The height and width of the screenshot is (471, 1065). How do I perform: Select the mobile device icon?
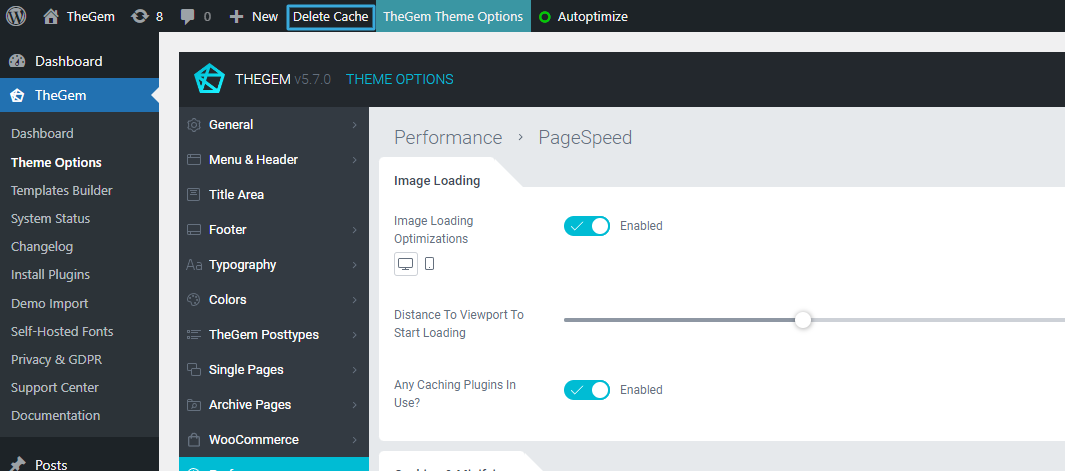point(430,264)
